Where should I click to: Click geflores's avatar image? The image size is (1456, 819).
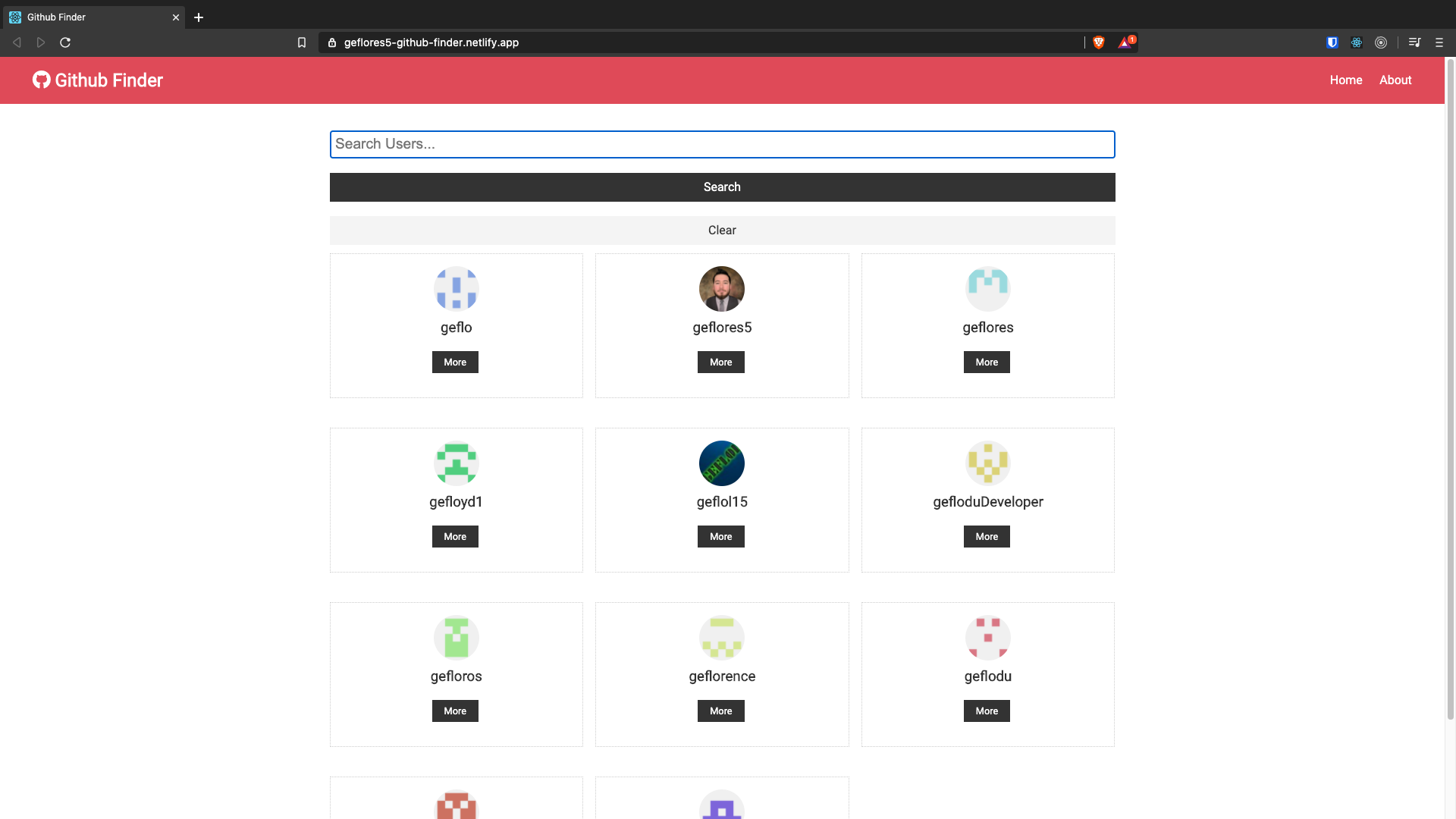coord(987,289)
